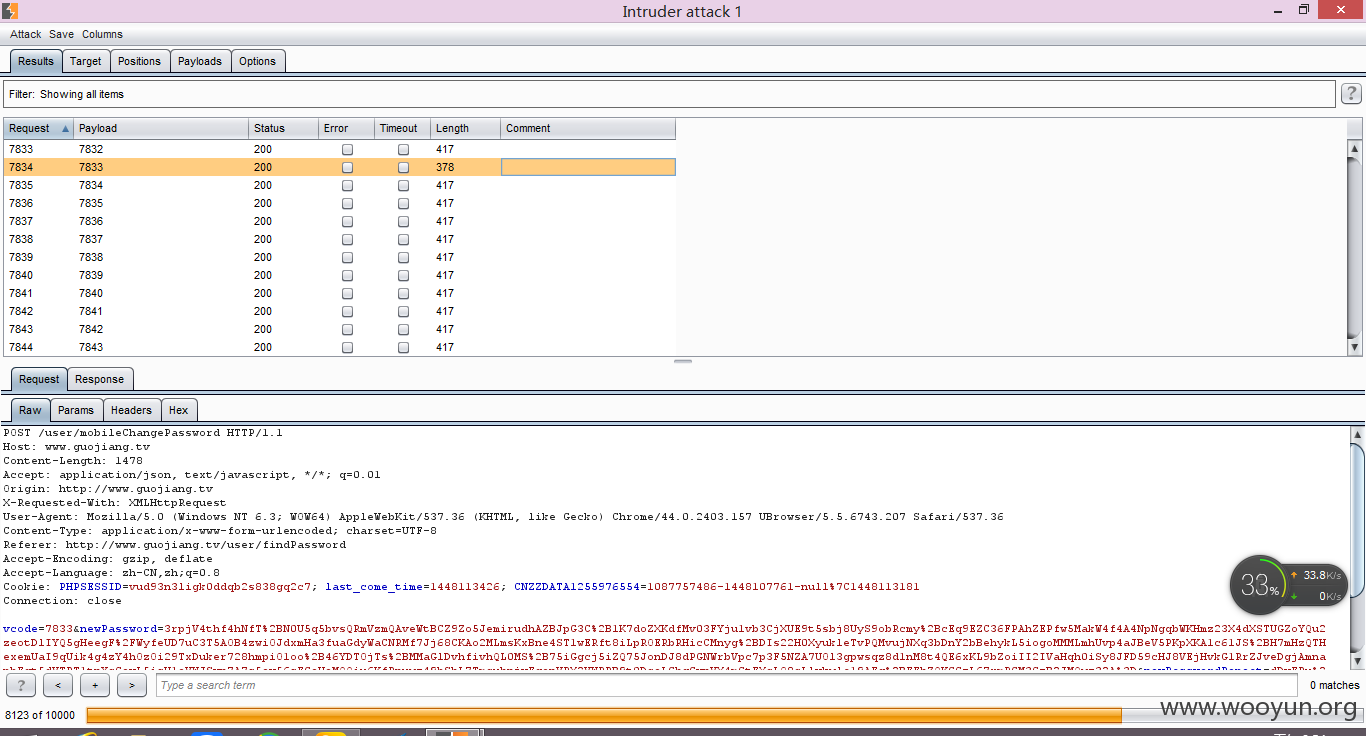Click the + button beside the search box

(x=95, y=685)
